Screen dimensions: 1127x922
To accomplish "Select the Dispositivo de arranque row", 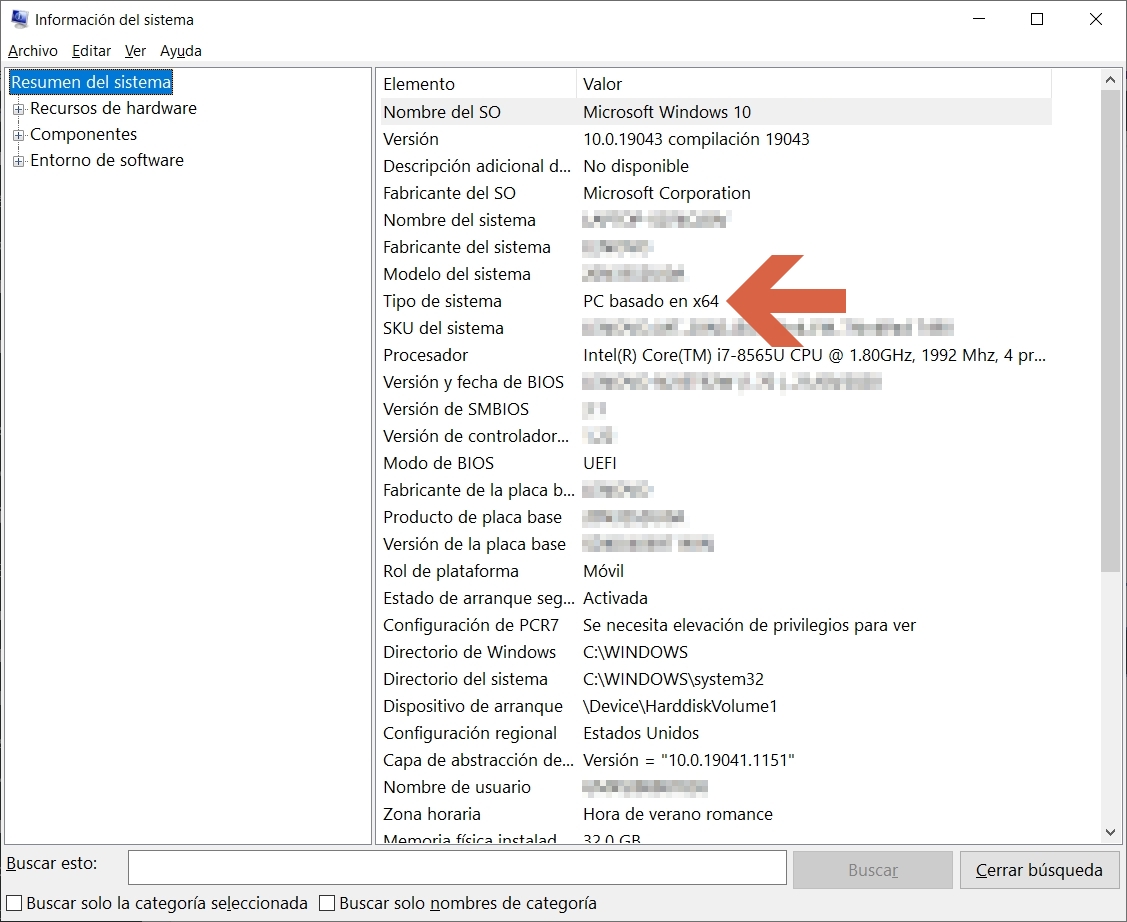I will [x=716, y=706].
